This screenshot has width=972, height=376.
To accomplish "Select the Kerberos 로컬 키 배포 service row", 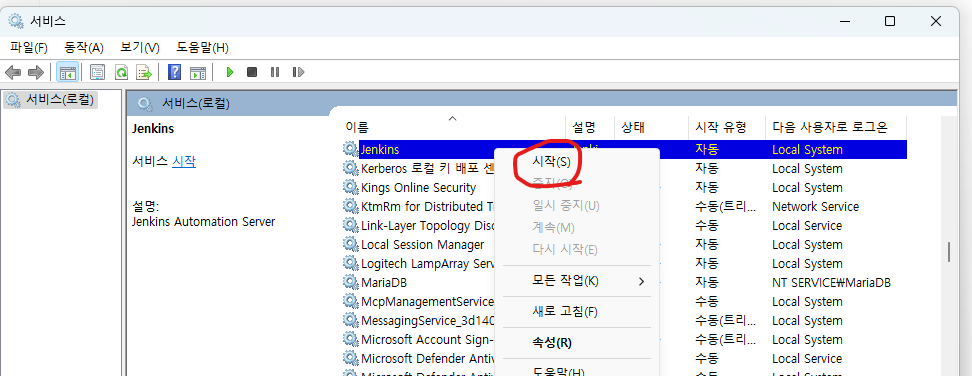I will (x=625, y=168).
